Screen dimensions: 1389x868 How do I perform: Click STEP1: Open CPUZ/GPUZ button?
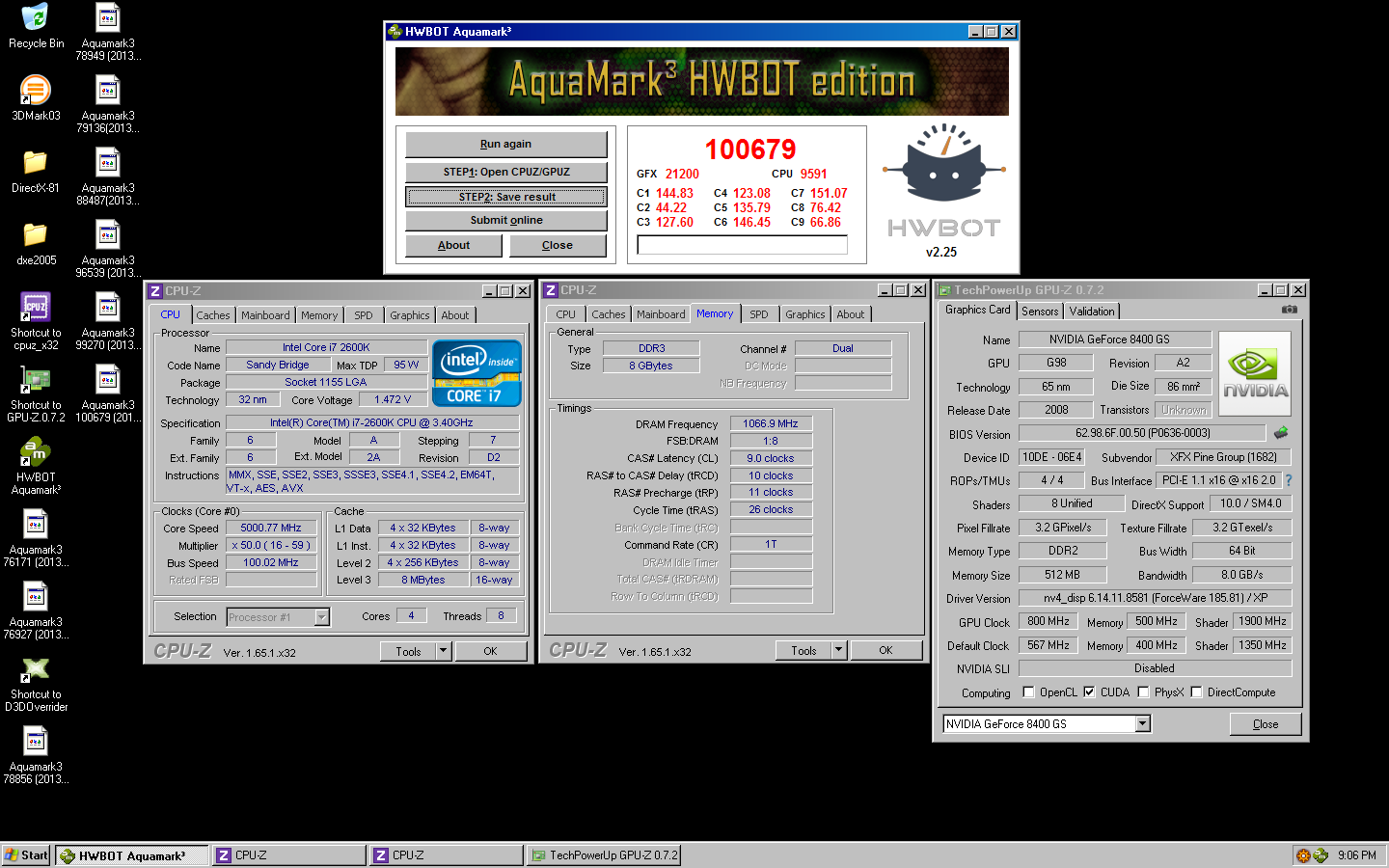pyautogui.click(x=506, y=172)
